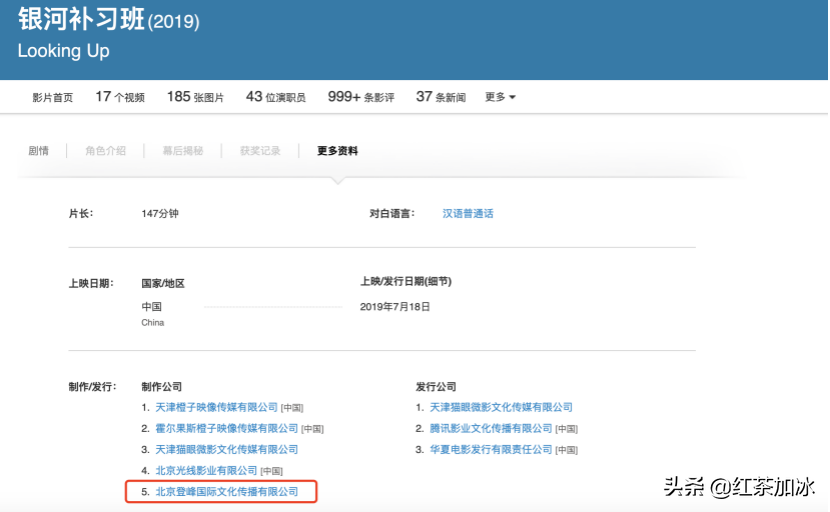
Task: Click the year (2019) next to title
Action: pos(174,22)
